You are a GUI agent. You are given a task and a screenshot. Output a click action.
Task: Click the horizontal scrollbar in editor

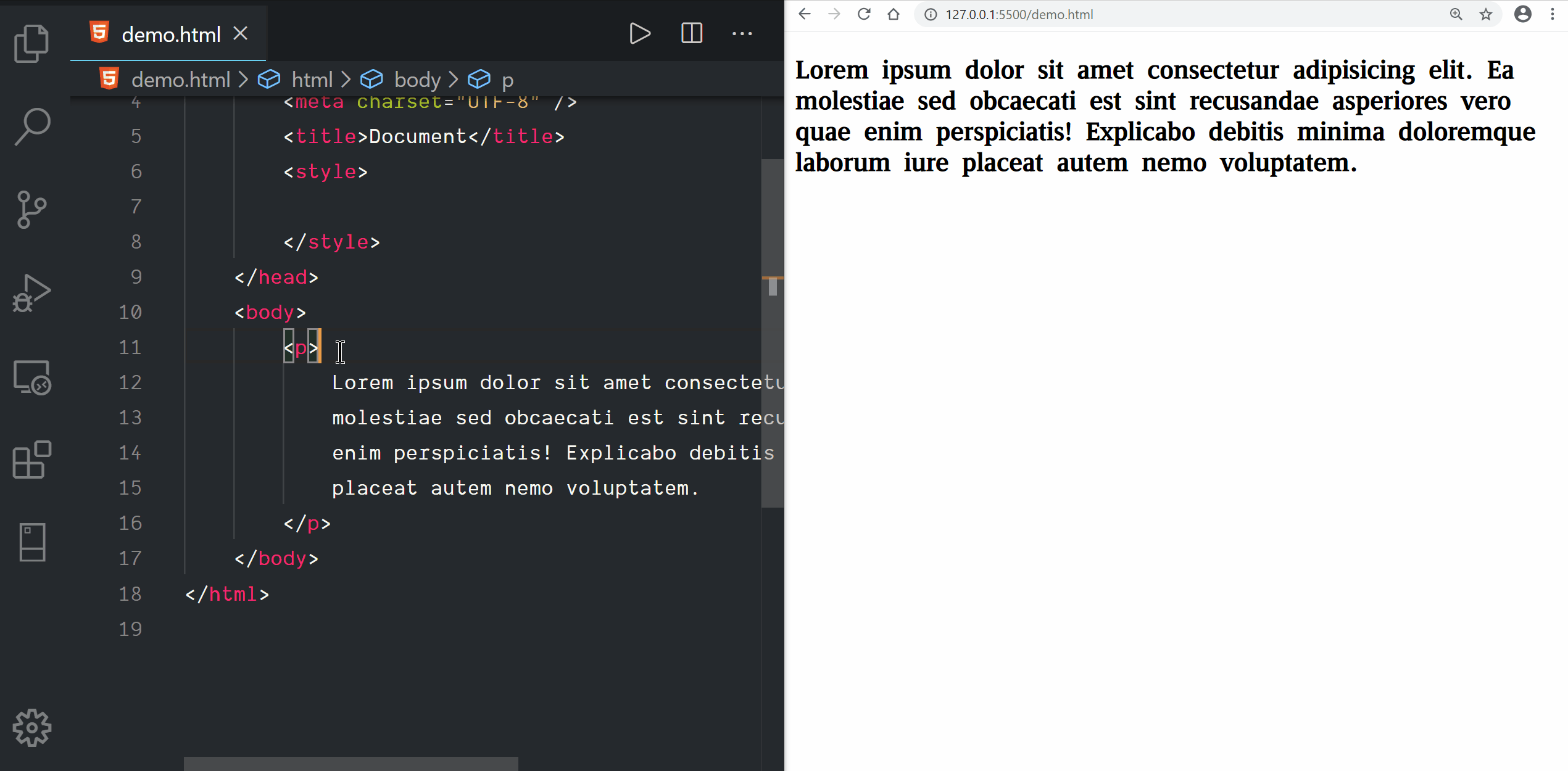tap(351, 764)
